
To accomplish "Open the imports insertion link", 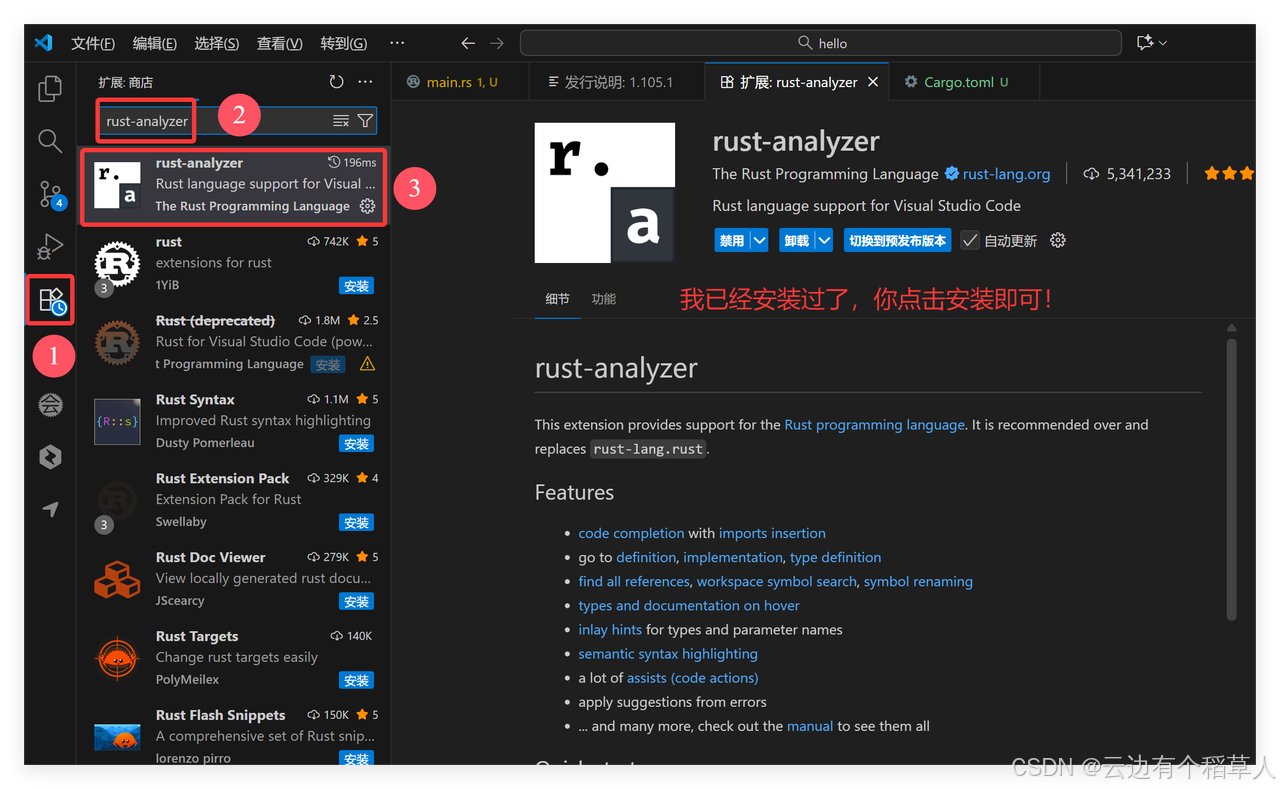I will pos(772,533).
